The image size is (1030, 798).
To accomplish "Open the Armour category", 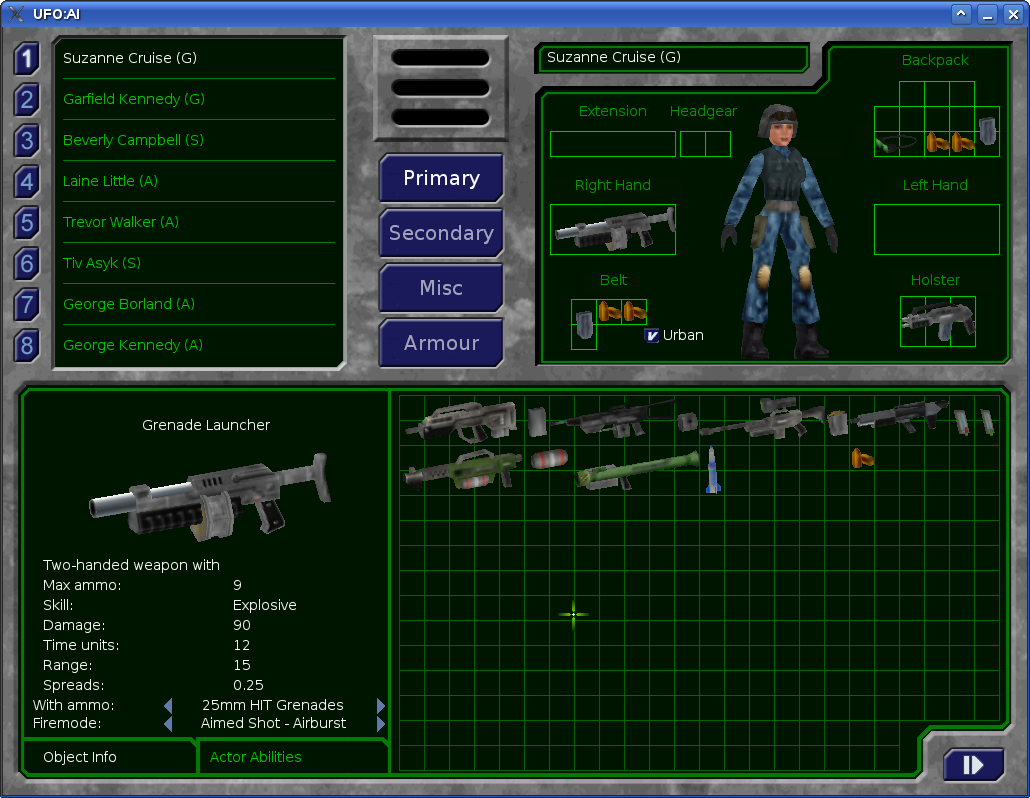I will (x=441, y=343).
